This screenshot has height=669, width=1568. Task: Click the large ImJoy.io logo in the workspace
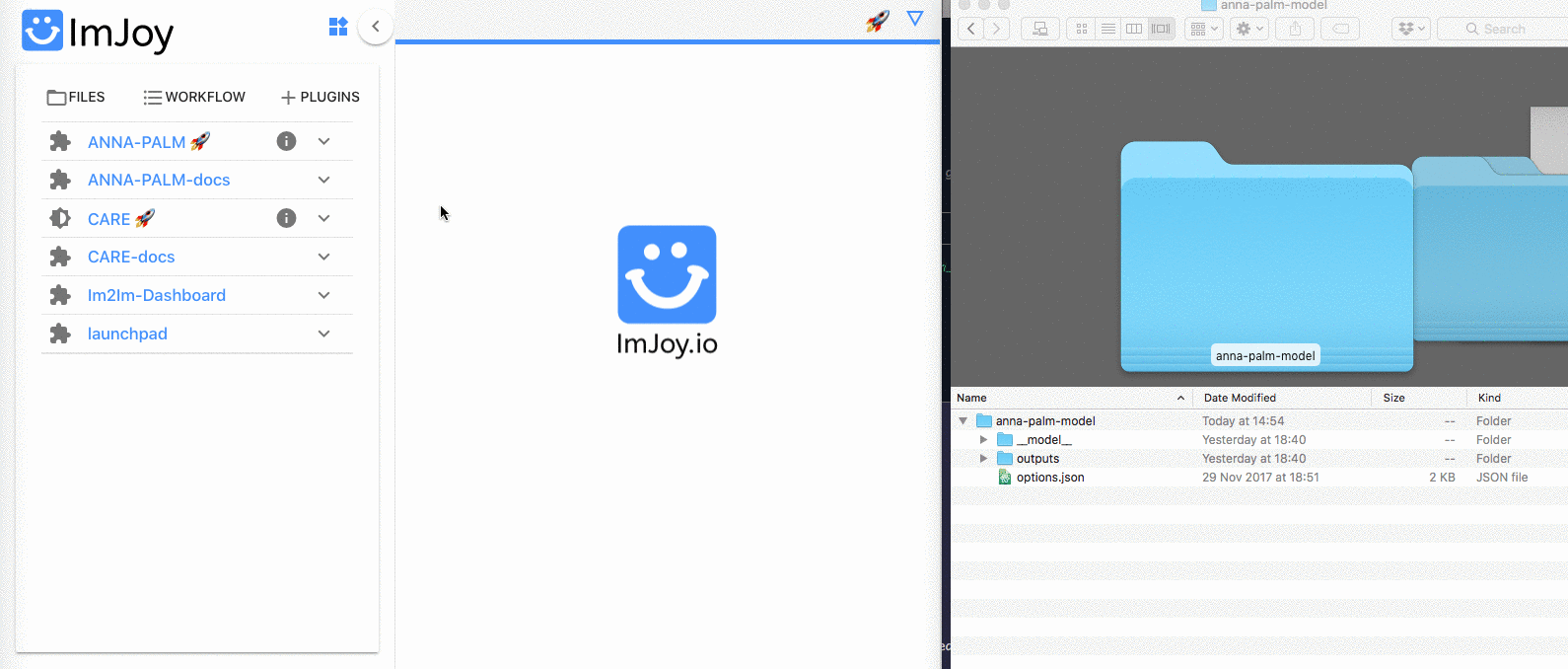[x=667, y=291]
